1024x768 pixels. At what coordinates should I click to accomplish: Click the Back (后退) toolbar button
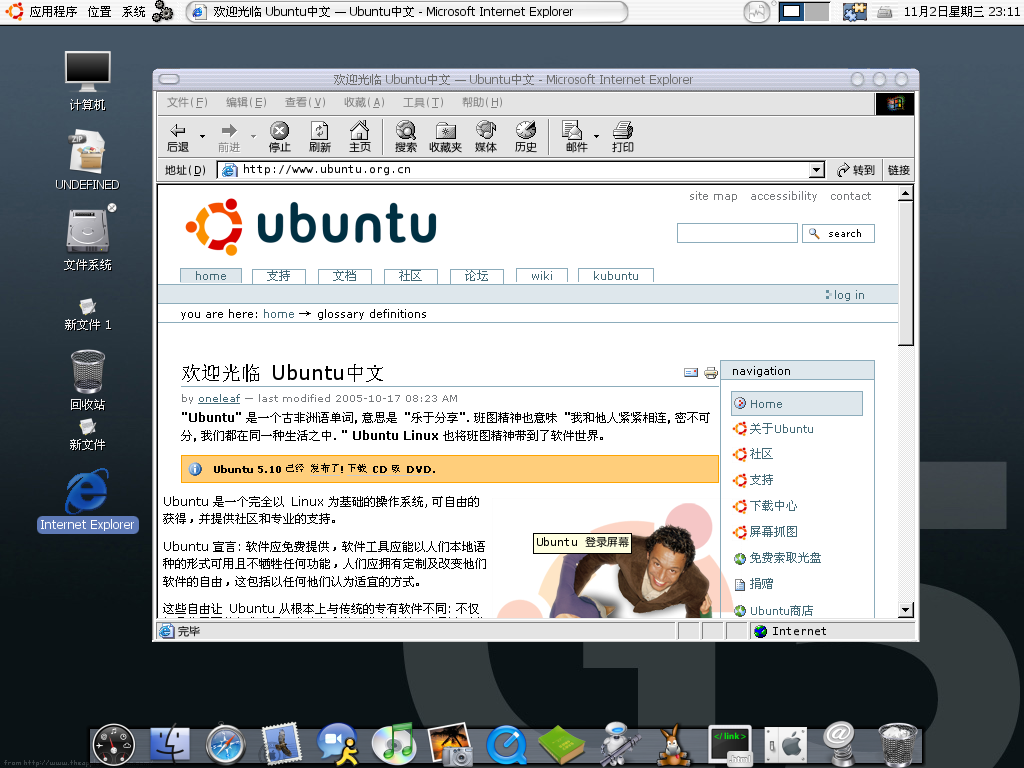pyautogui.click(x=178, y=137)
